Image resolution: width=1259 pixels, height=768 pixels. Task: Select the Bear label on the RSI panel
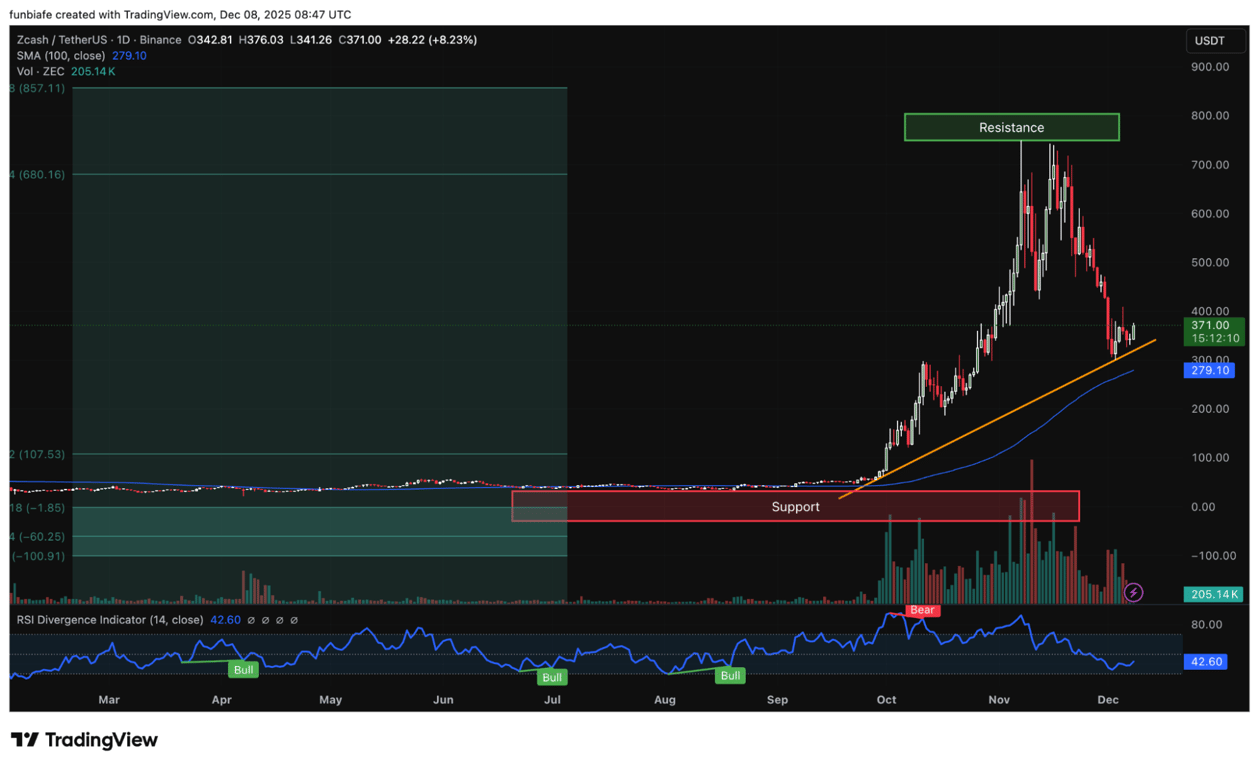coord(921,610)
